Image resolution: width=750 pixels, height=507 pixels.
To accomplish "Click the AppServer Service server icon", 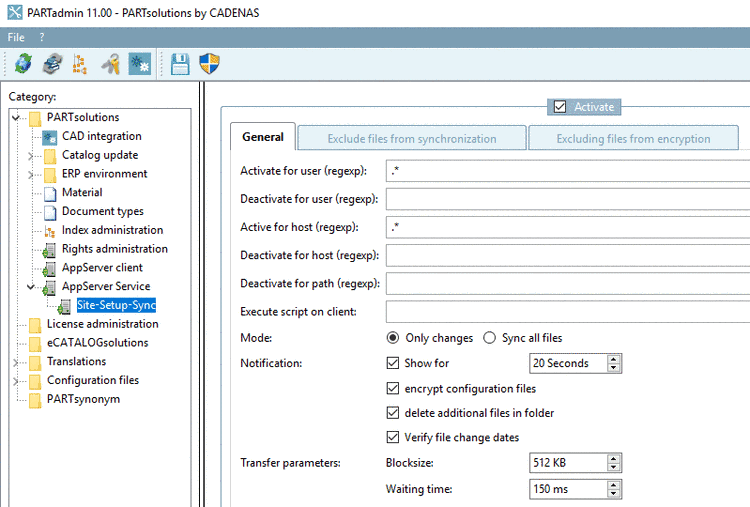I will [49, 287].
